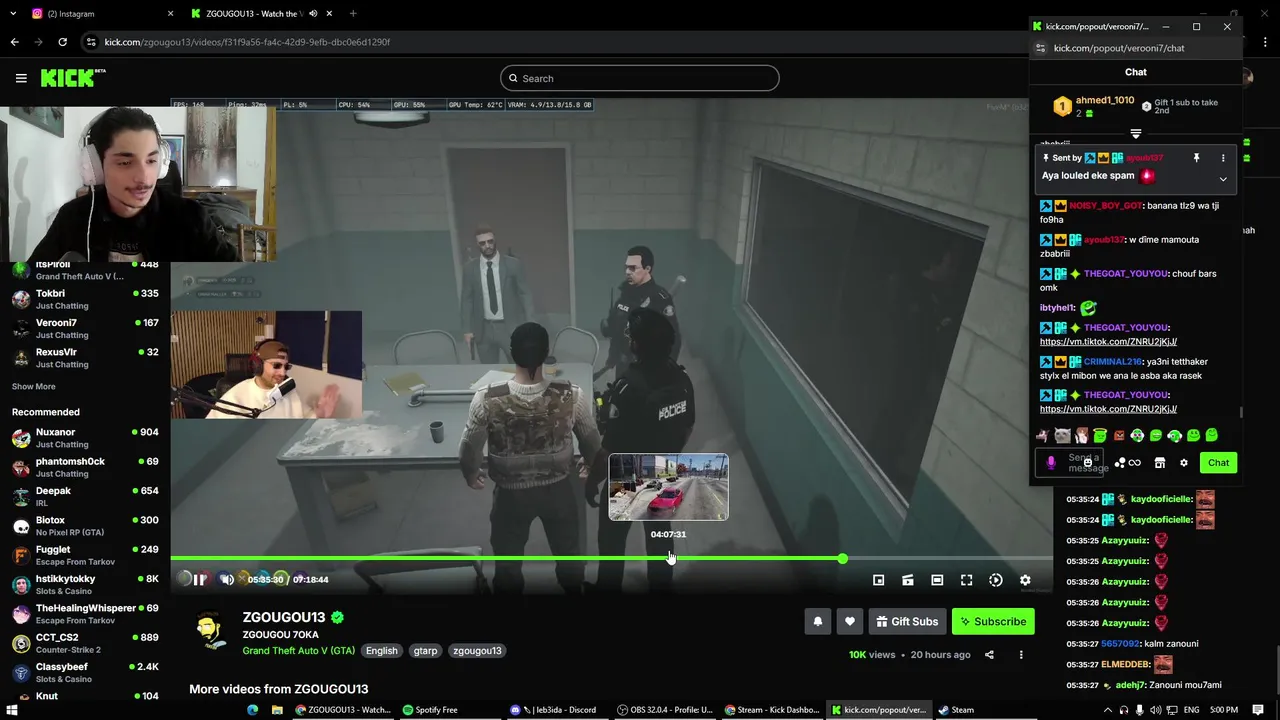Open Discord from taskbar
Screen dimensions: 1280x720
point(557,710)
